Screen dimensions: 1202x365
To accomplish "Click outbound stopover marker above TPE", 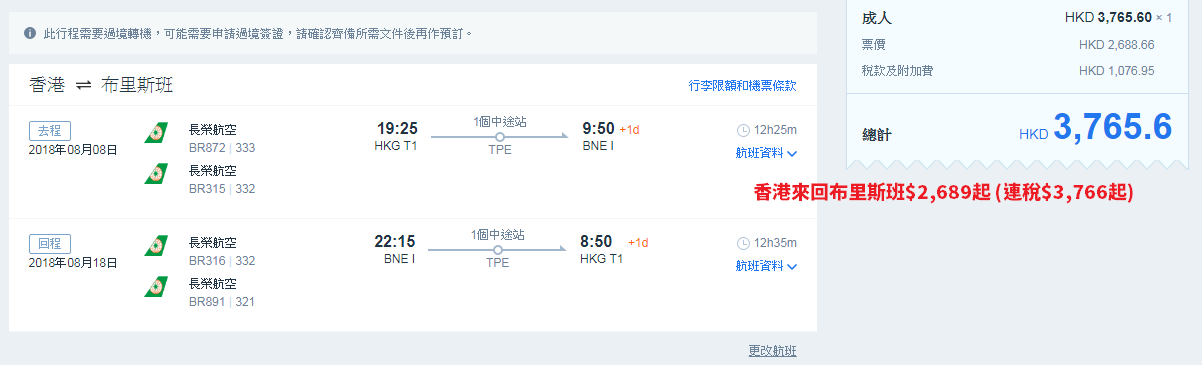I will click(x=500, y=137).
